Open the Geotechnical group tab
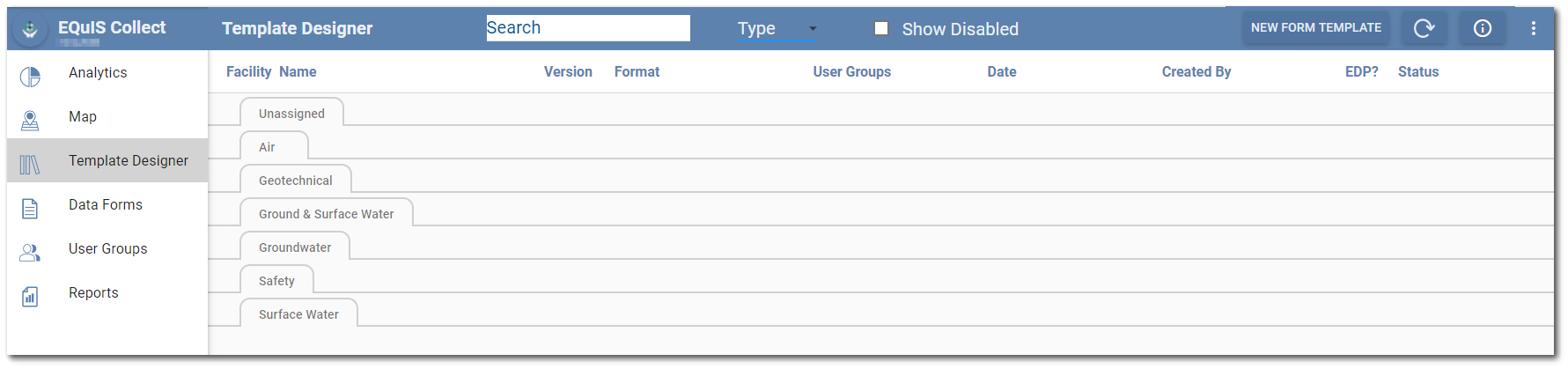1568x369 pixels. 295,181
